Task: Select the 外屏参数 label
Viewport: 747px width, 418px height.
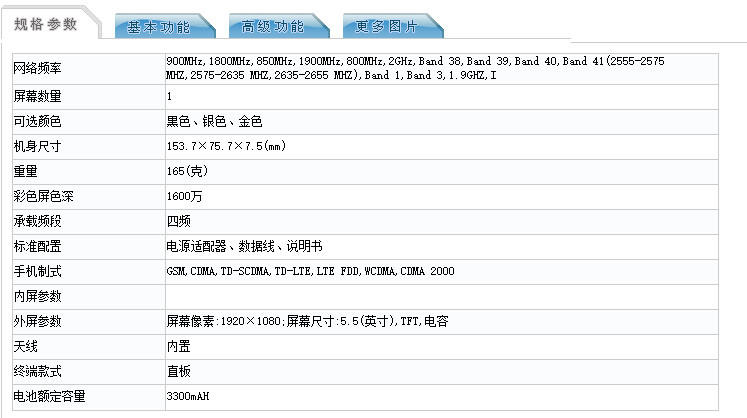Action: [x=38, y=321]
